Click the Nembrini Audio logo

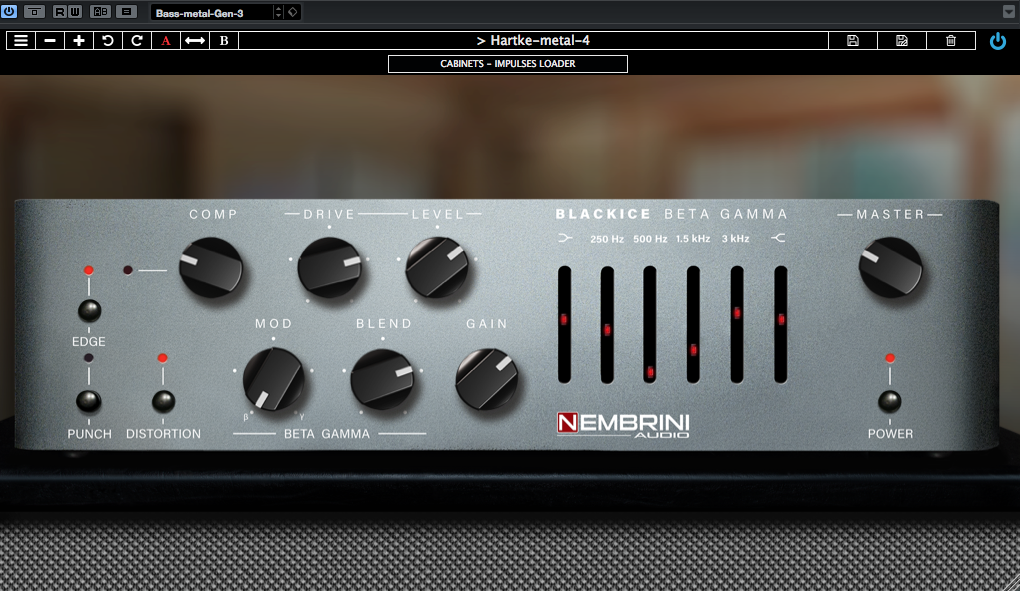pyautogui.click(x=623, y=425)
